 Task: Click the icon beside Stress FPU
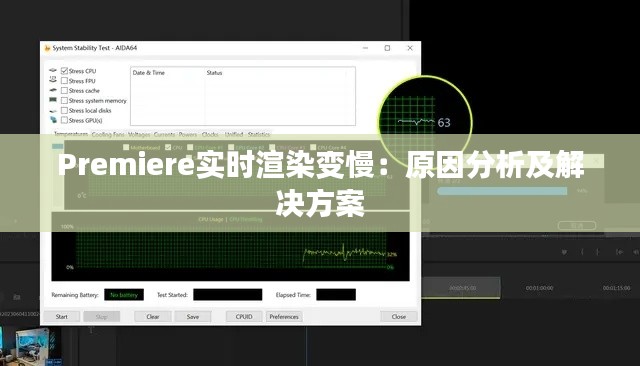point(53,80)
